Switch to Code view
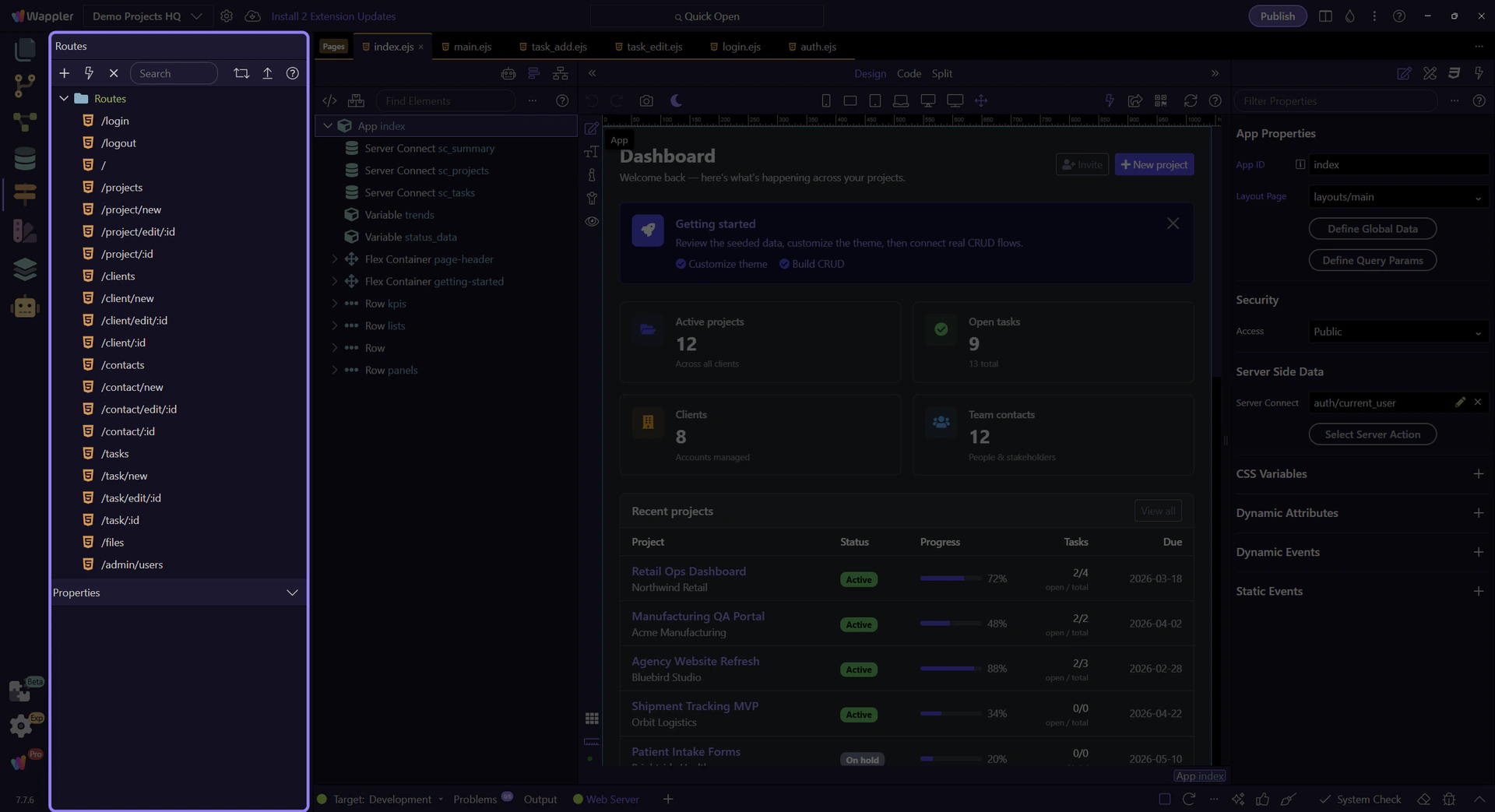1495x812 pixels. [909, 73]
